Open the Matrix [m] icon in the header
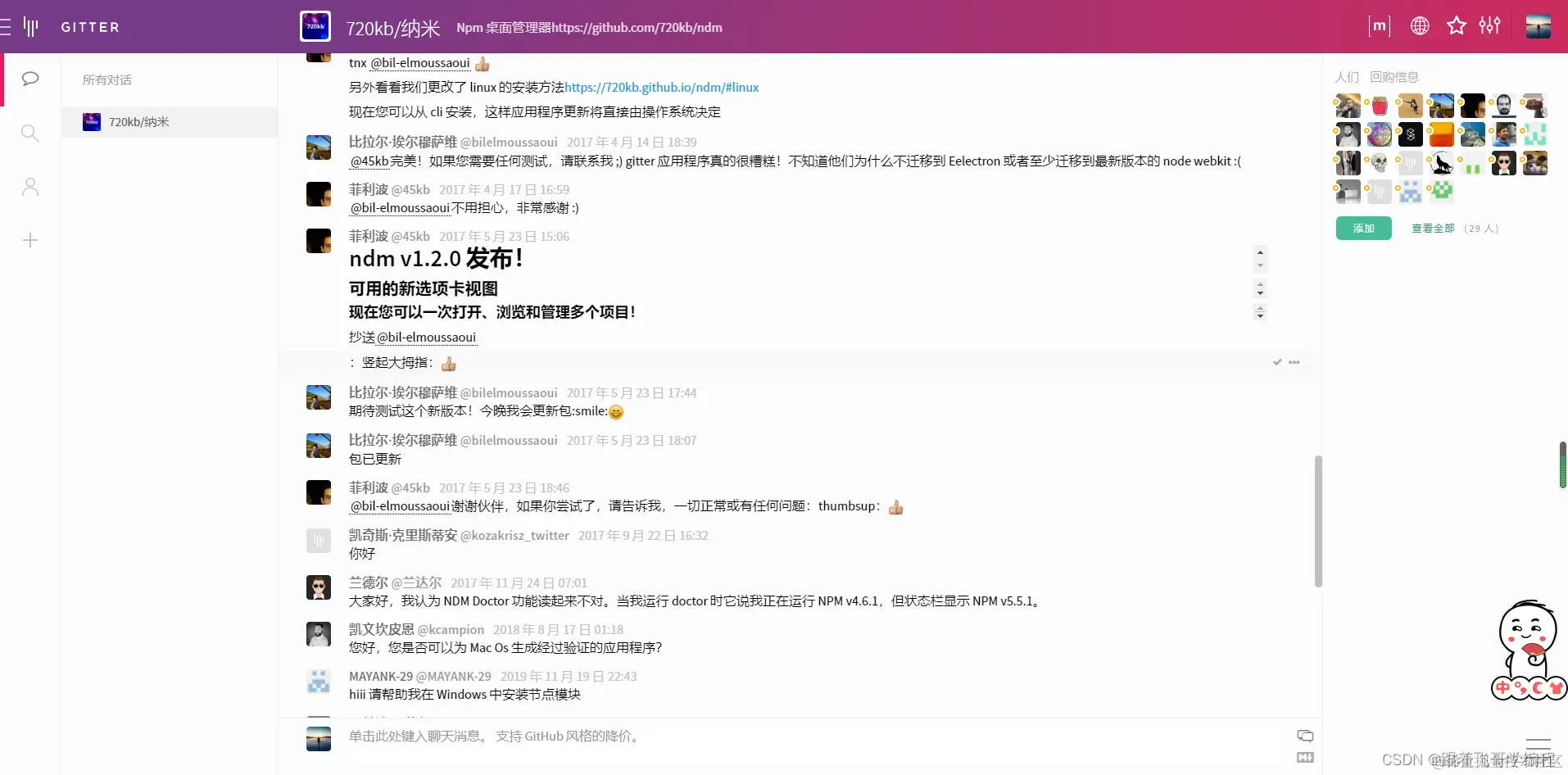The image size is (1568, 775). coord(1380,26)
